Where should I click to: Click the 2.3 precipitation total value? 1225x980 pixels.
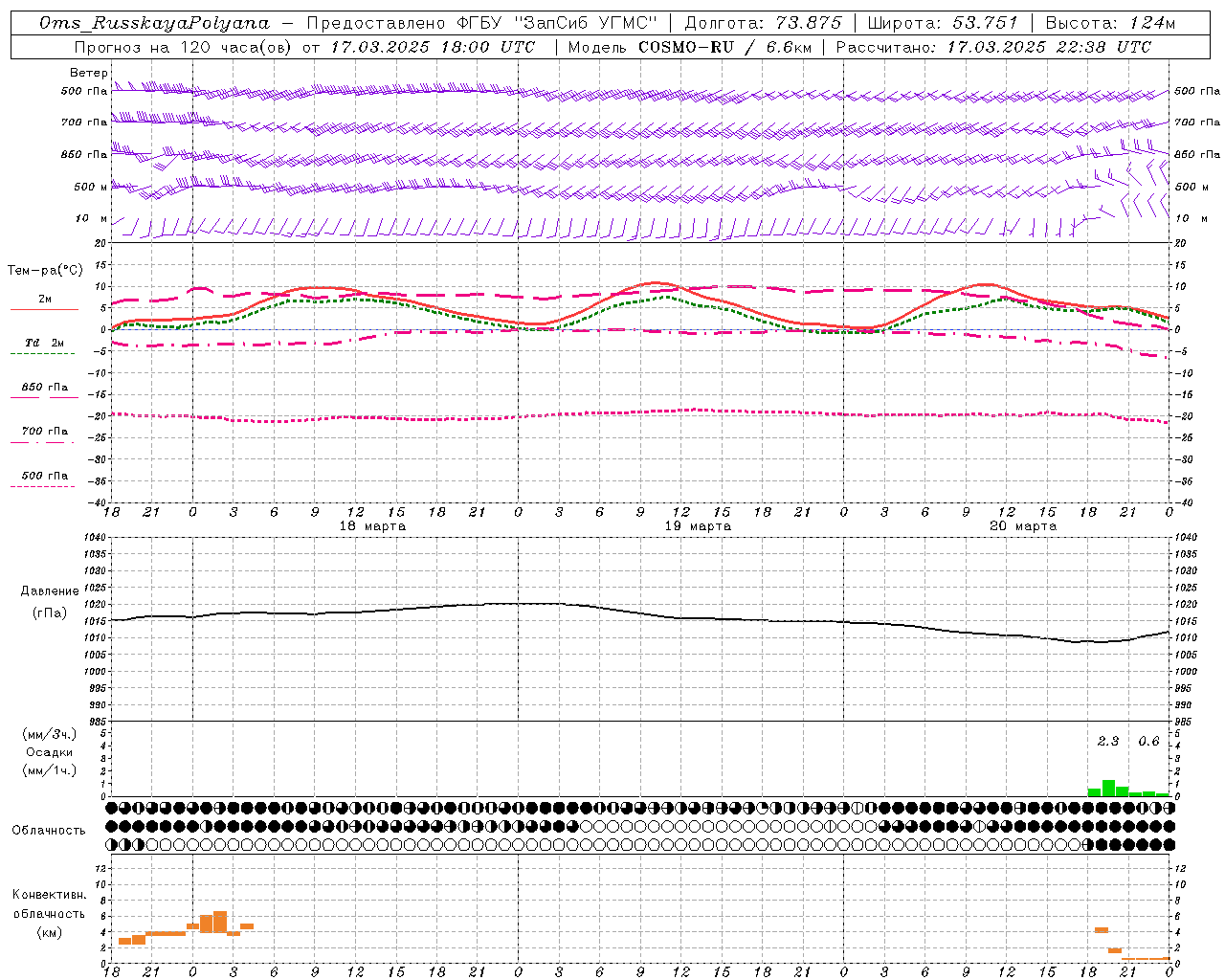[1108, 742]
